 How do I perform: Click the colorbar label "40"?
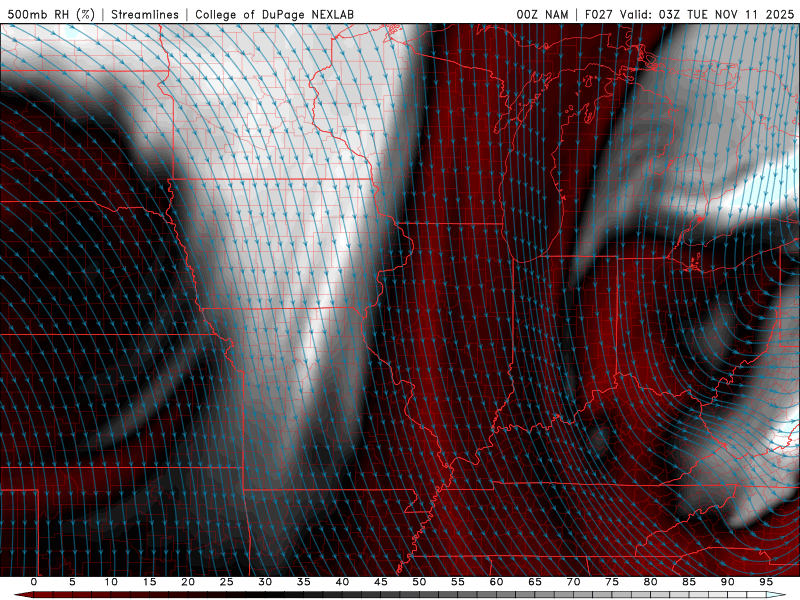tap(342, 582)
